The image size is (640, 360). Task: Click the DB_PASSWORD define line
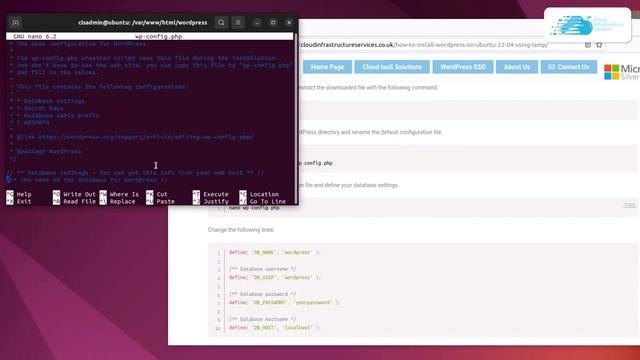pos(284,302)
